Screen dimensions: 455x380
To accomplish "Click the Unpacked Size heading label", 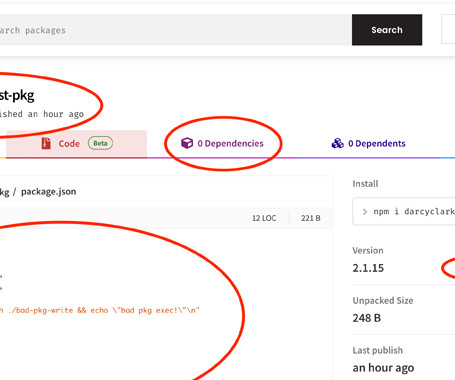I will tap(383, 300).
